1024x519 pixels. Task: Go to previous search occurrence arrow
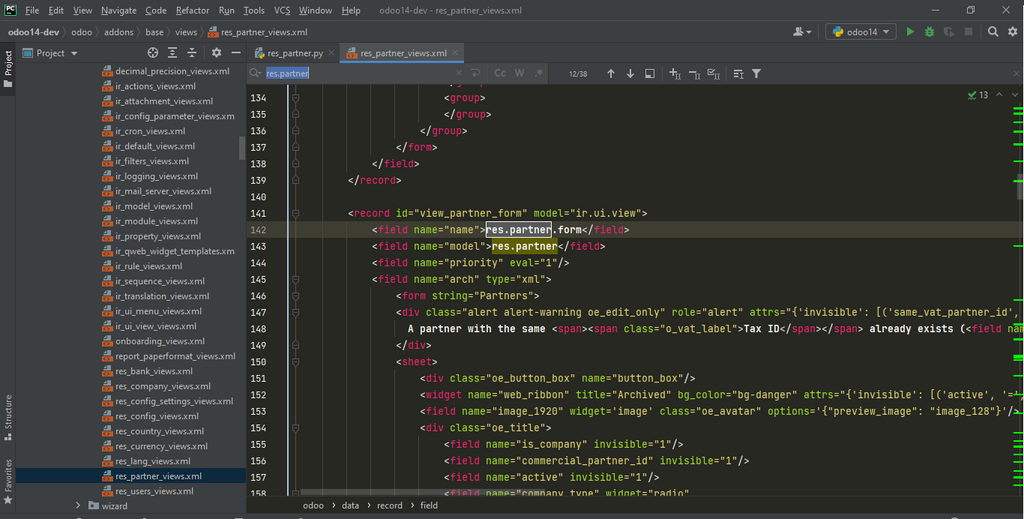coord(611,74)
